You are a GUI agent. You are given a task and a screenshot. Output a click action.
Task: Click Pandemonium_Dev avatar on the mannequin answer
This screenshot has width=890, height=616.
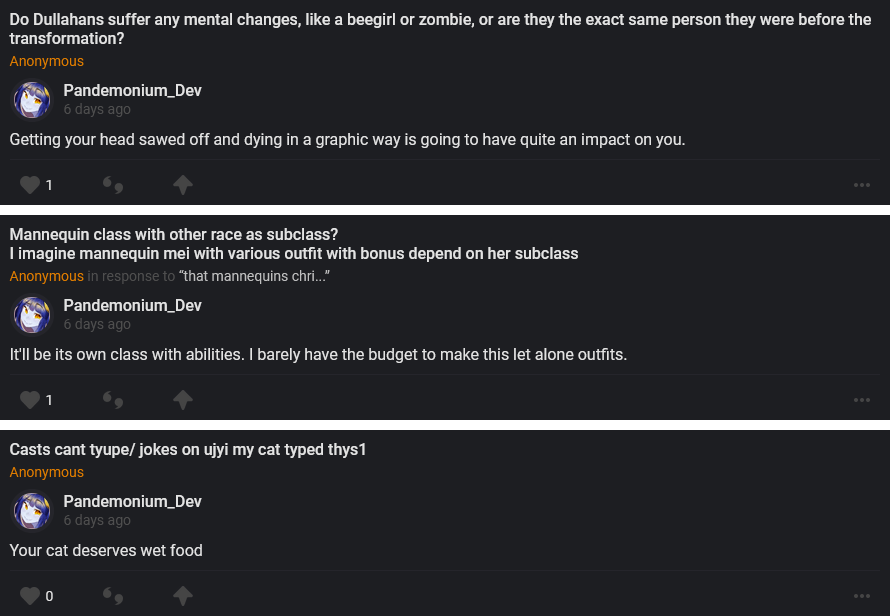tap(32, 315)
